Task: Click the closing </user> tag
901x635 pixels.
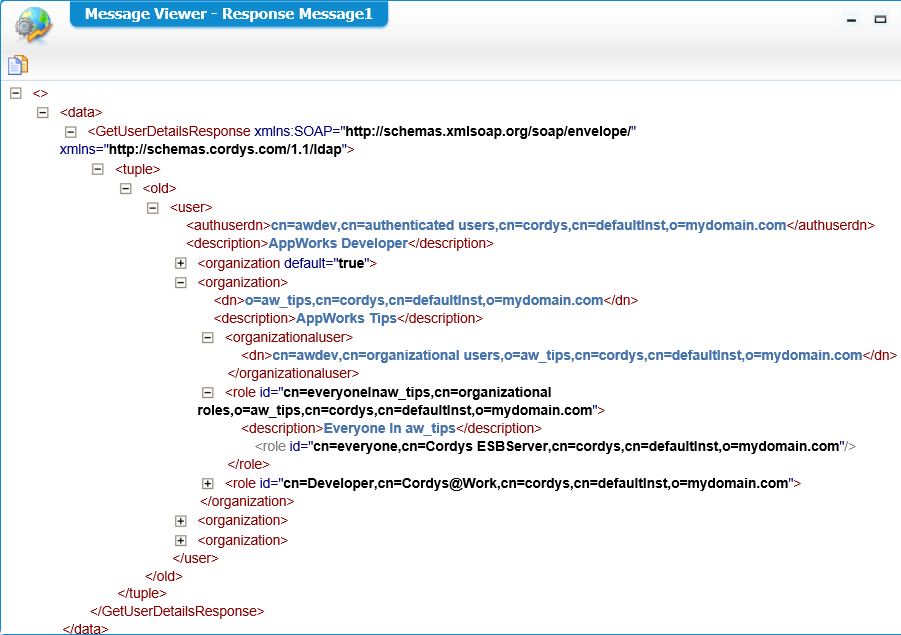Action: 195,558
